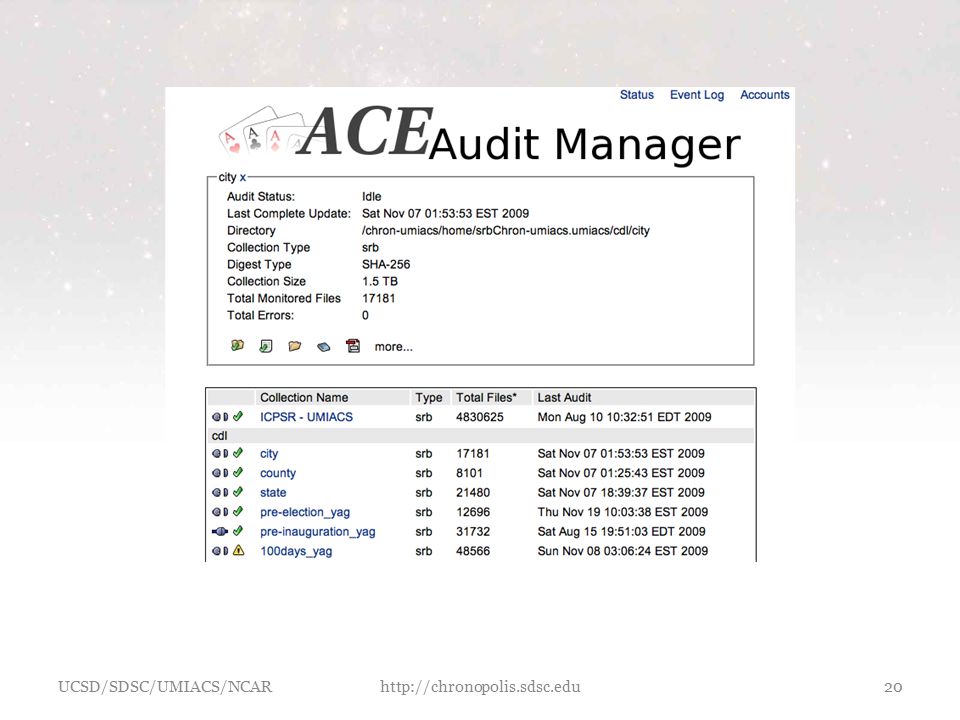Open the pre-inauguration_yag collection link
This screenshot has width=960, height=720.
[x=318, y=532]
